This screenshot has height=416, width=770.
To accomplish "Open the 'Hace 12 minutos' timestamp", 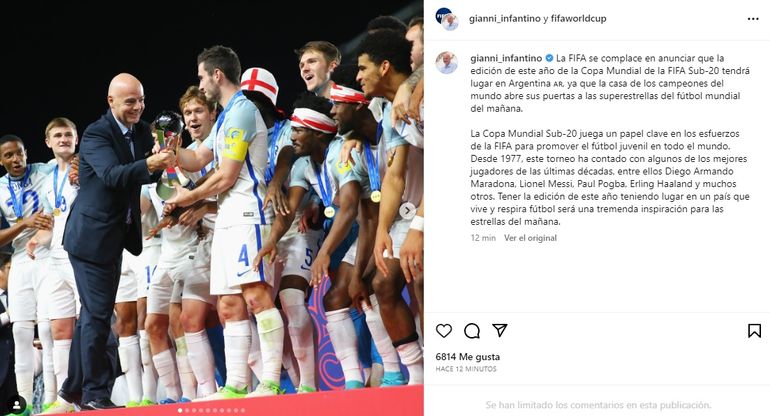I will [466, 369].
